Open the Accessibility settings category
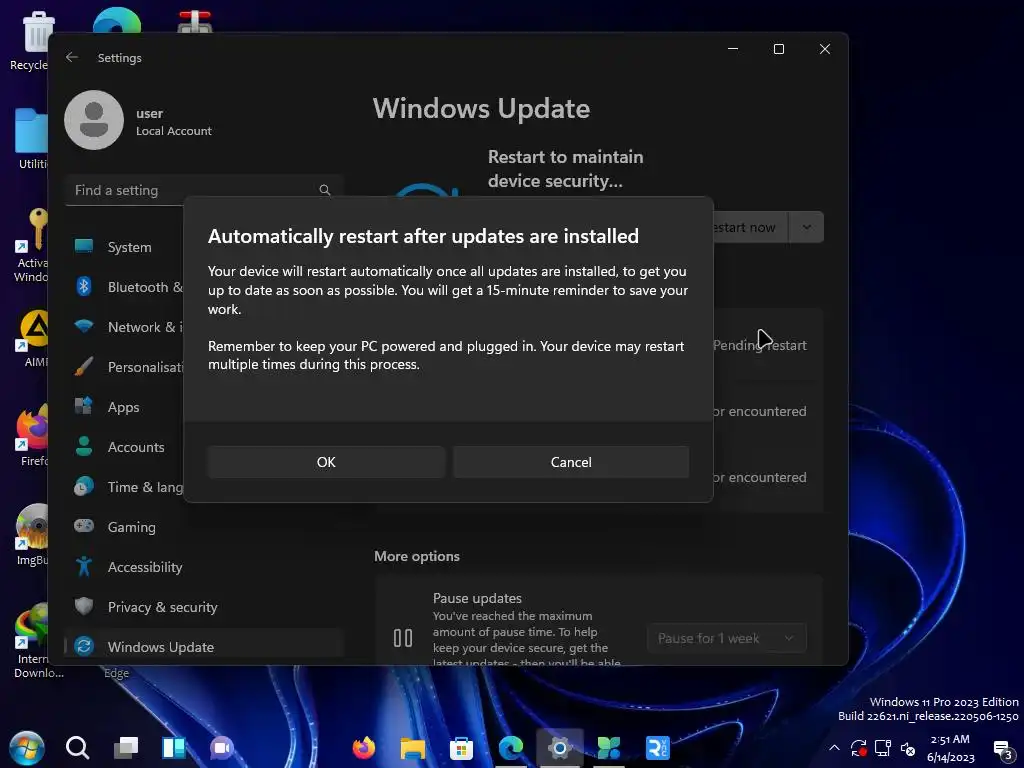The image size is (1024, 768). click(x=145, y=567)
